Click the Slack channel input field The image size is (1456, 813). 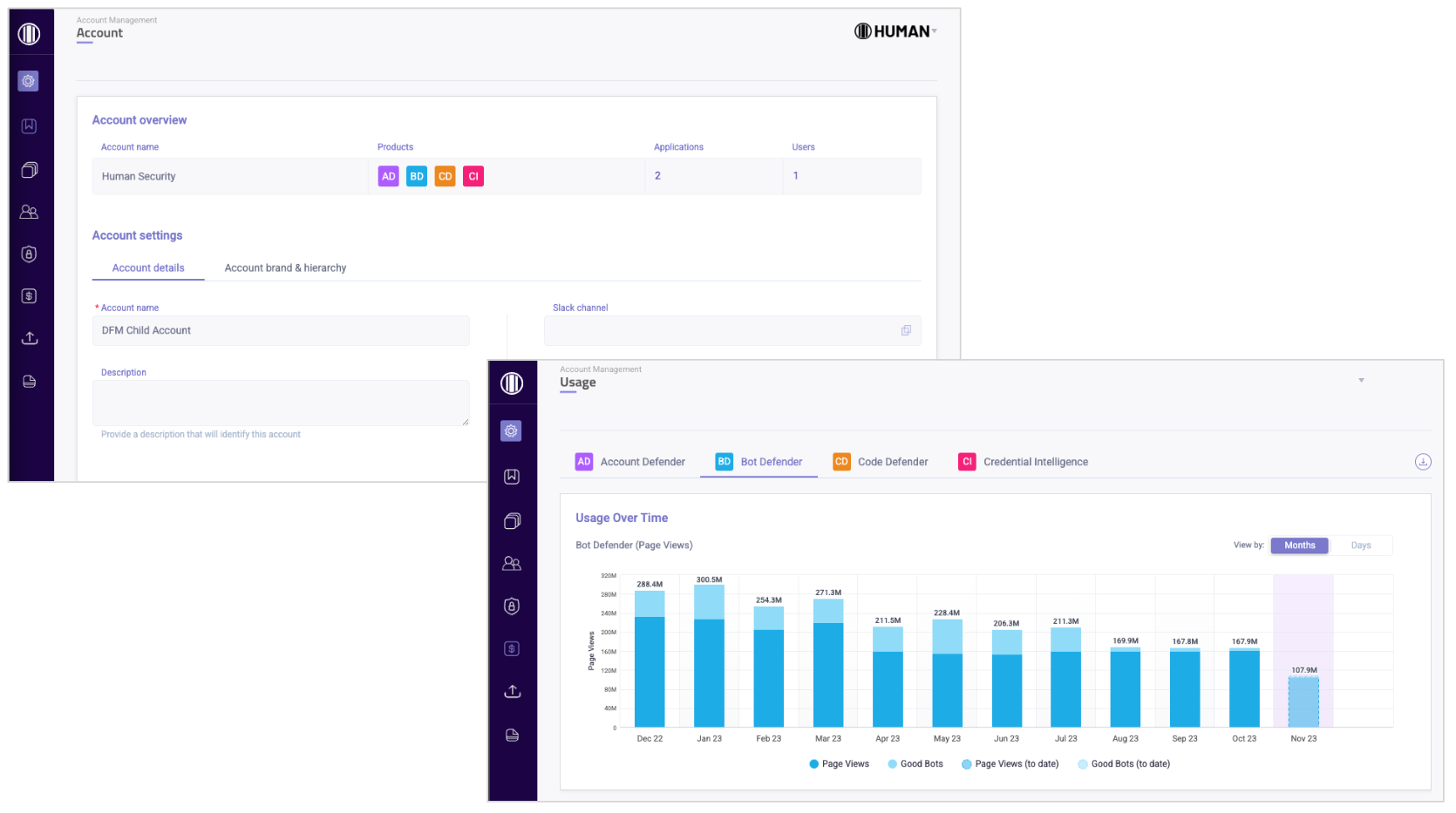[732, 331]
